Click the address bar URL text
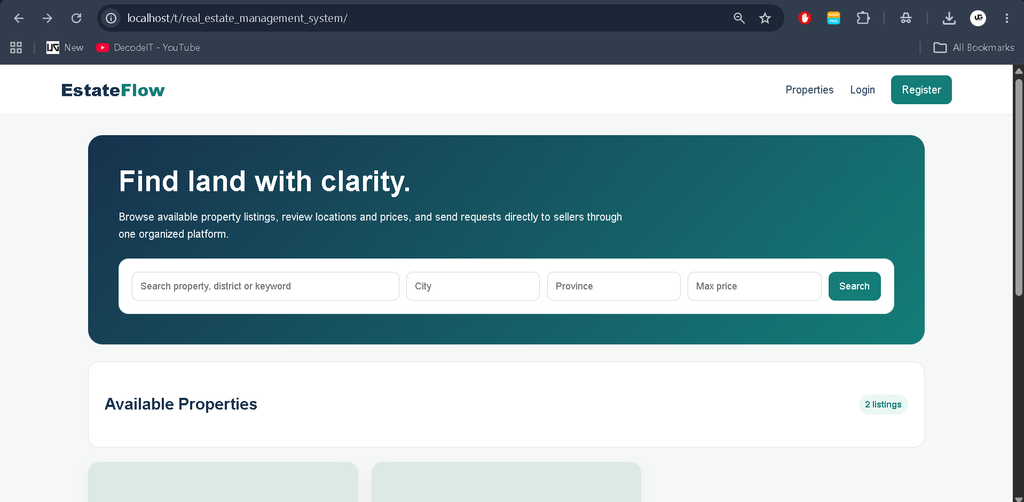The width and height of the screenshot is (1024, 502). pos(237,18)
